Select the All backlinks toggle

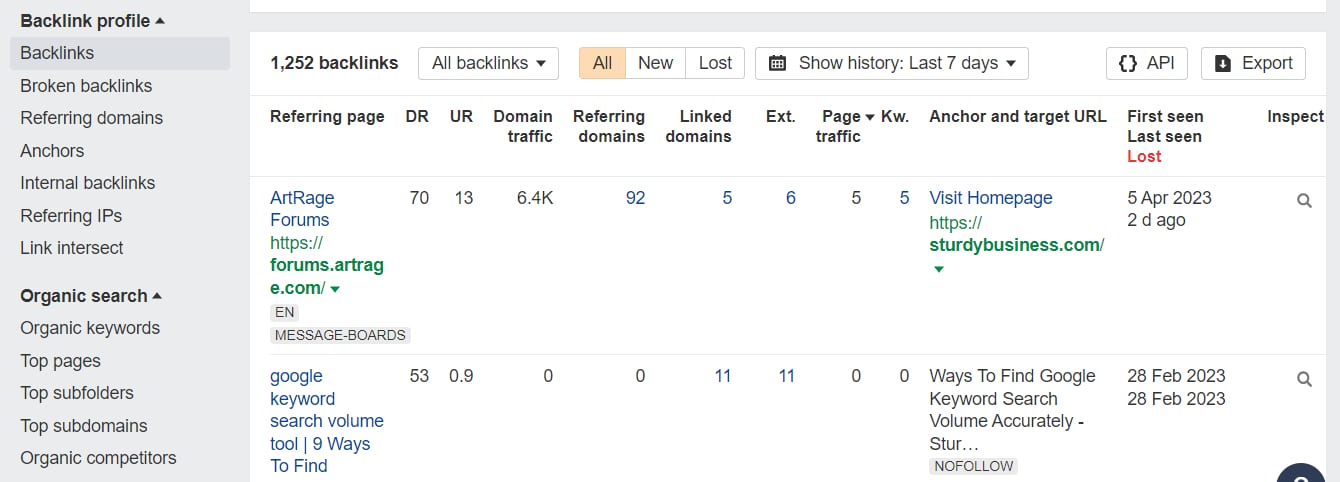tap(602, 63)
